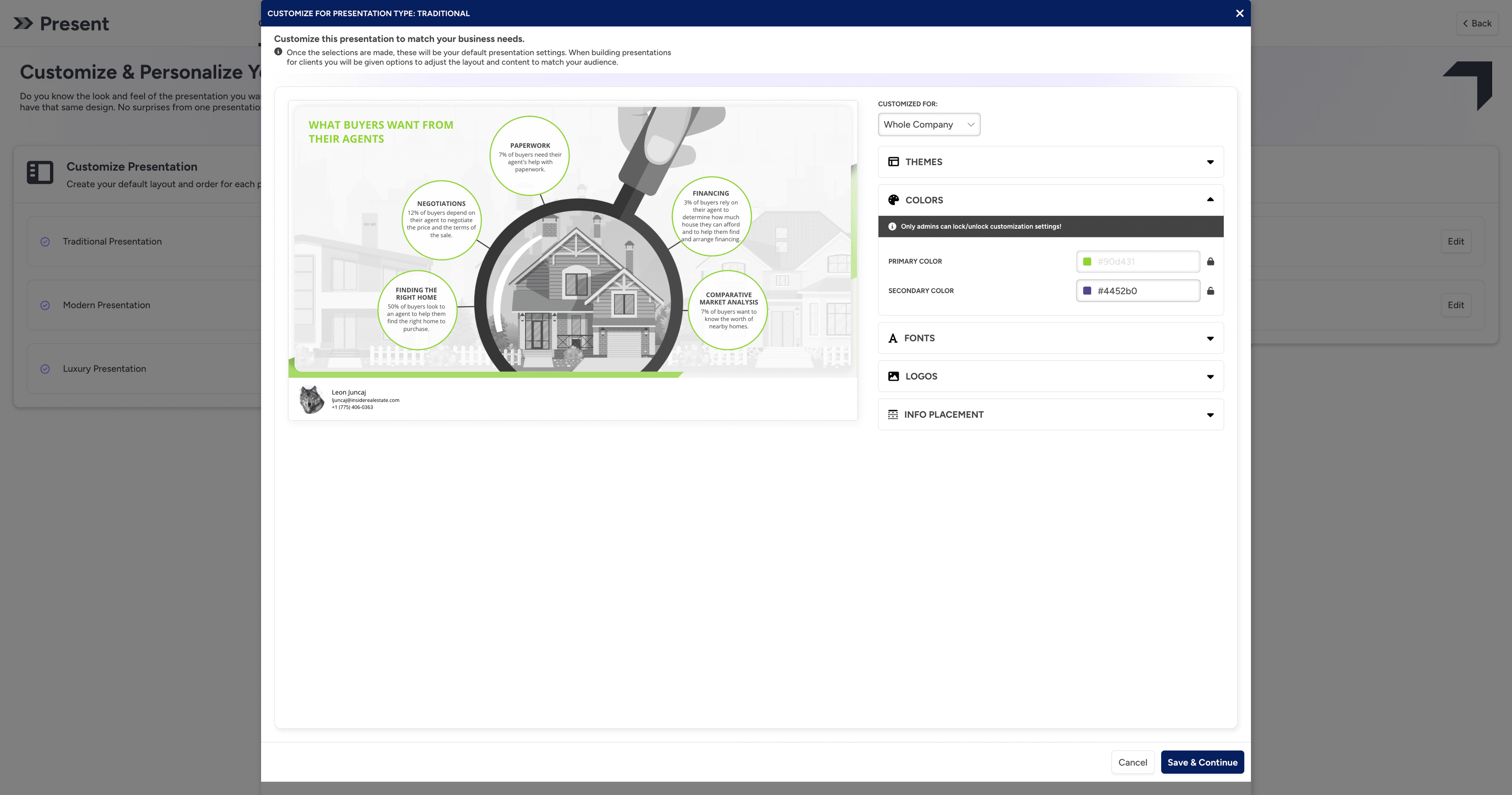
Task: Click the Customize Presentation heading in background
Action: (x=132, y=167)
